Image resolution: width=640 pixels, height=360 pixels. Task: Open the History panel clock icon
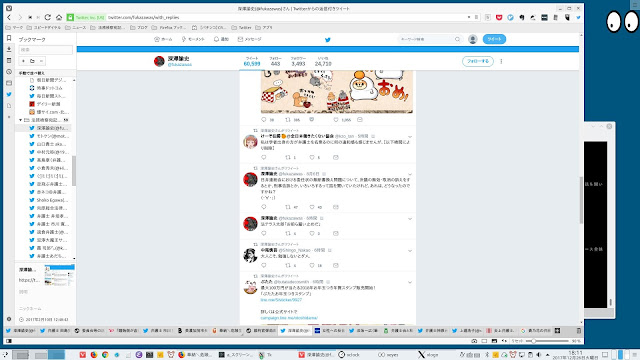(9, 72)
